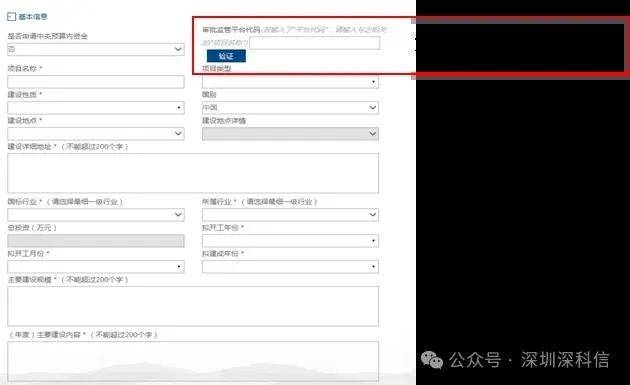Collapse the 基本信息 section icon

tap(12, 16)
